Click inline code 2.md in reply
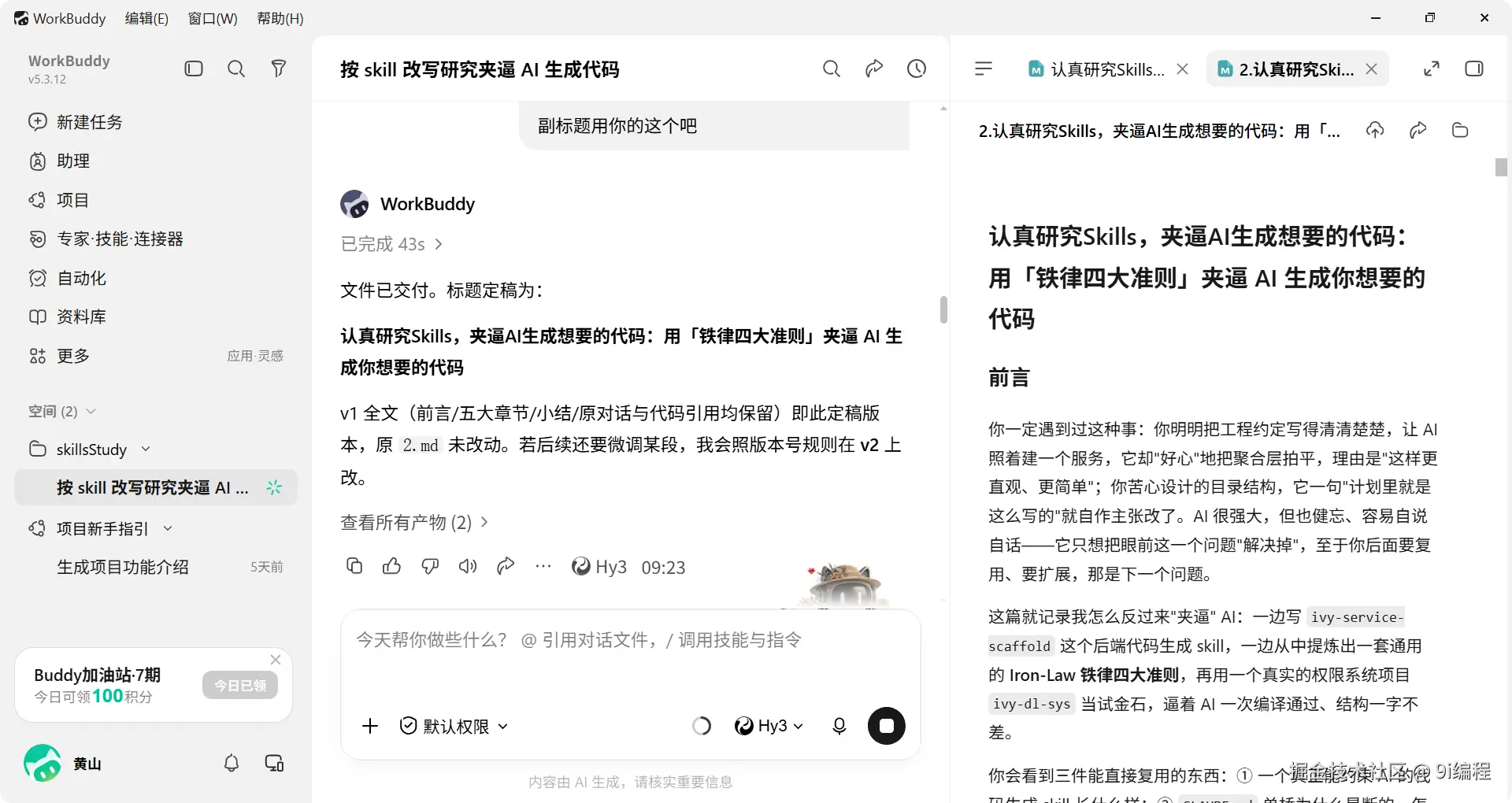Viewport: 1512px width, 803px height. pos(421,446)
